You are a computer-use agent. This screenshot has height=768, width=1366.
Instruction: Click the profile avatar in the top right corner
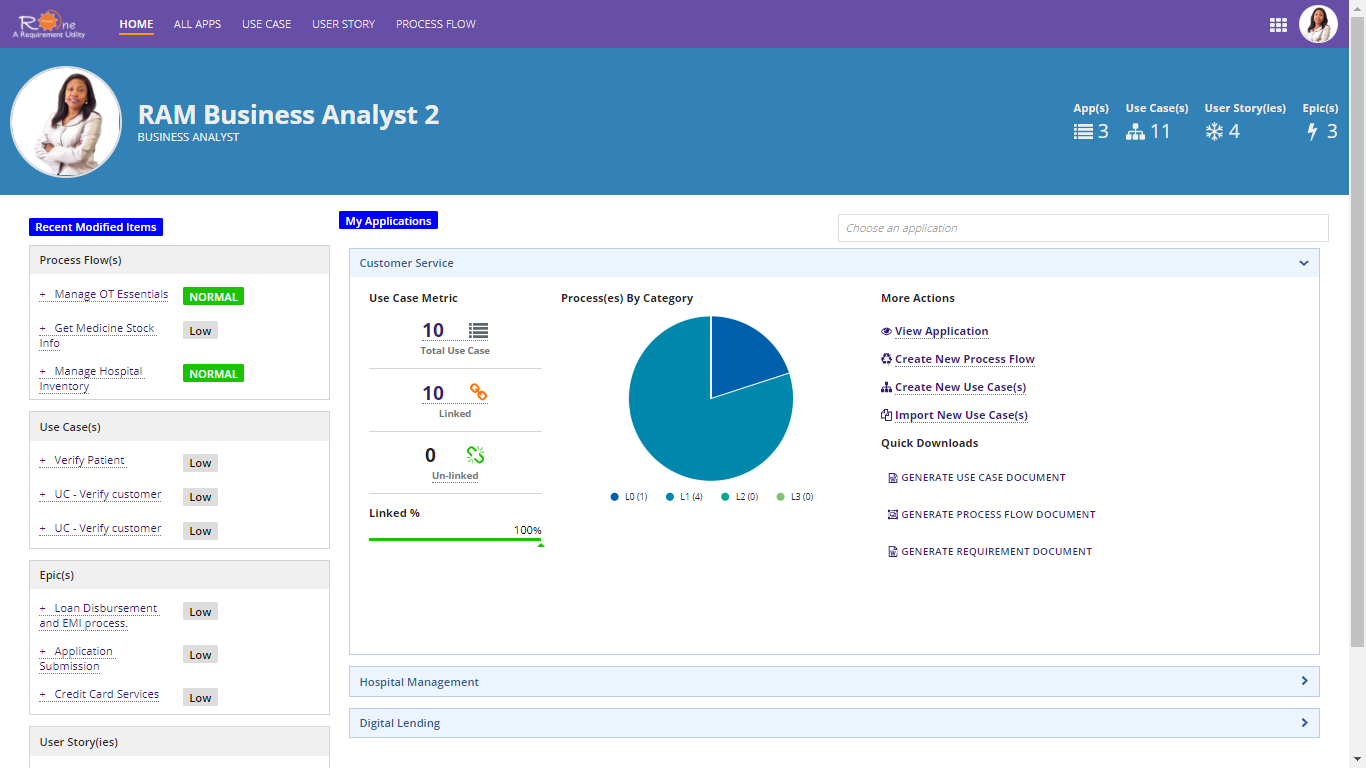1318,24
